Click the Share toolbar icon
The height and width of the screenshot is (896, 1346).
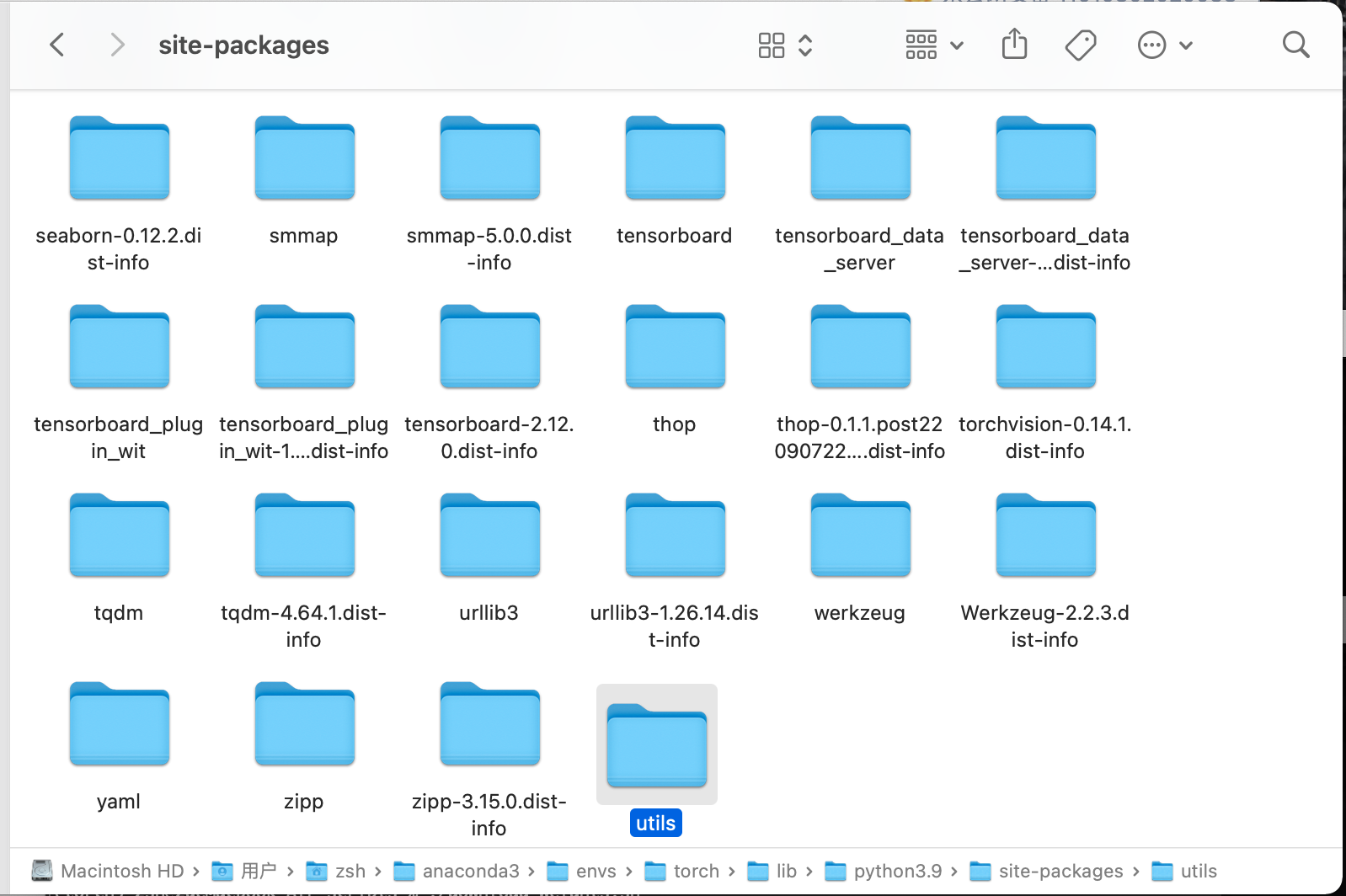(1014, 44)
